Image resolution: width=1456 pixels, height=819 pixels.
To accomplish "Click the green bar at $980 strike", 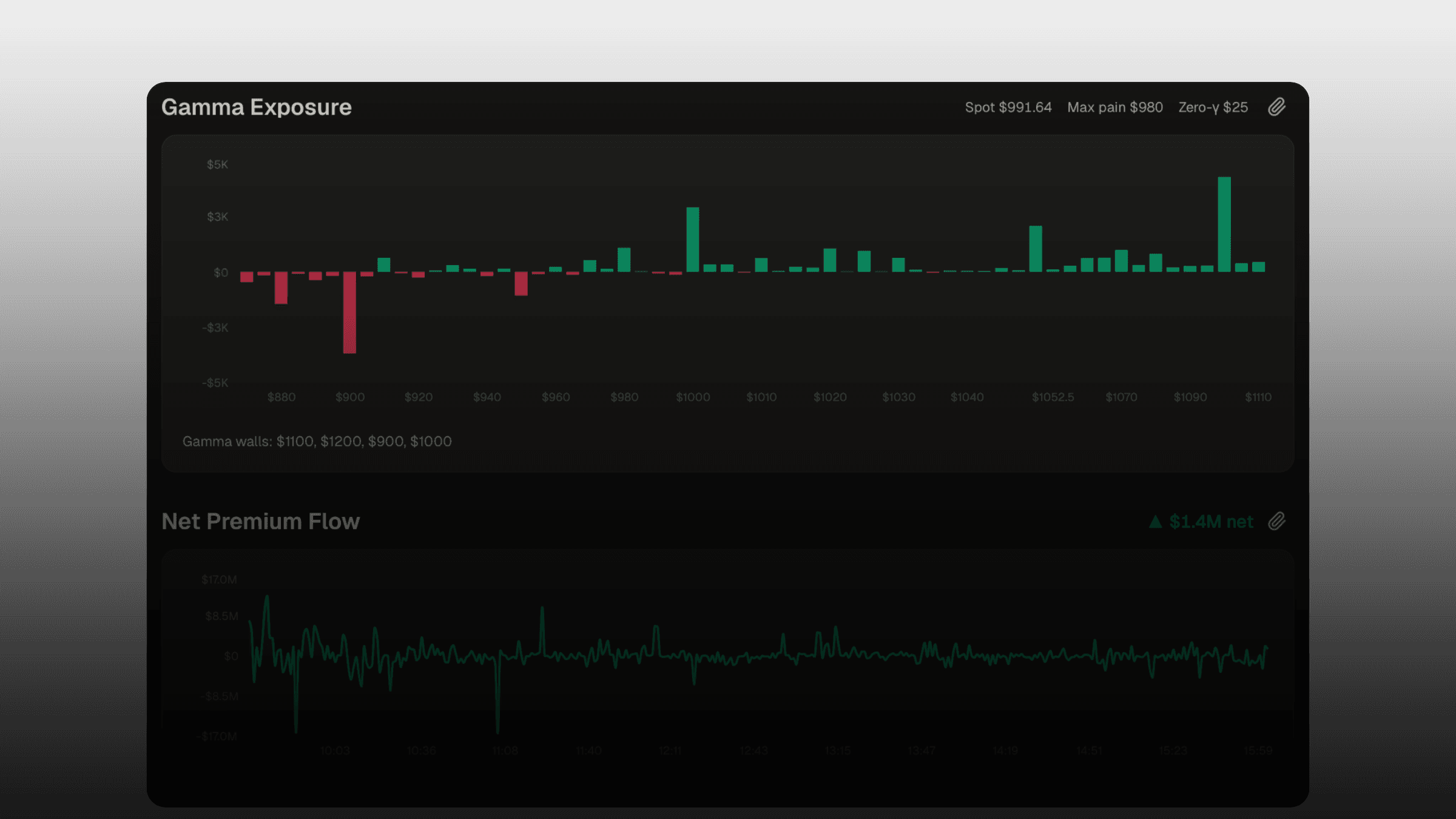I will click(624, 260).
